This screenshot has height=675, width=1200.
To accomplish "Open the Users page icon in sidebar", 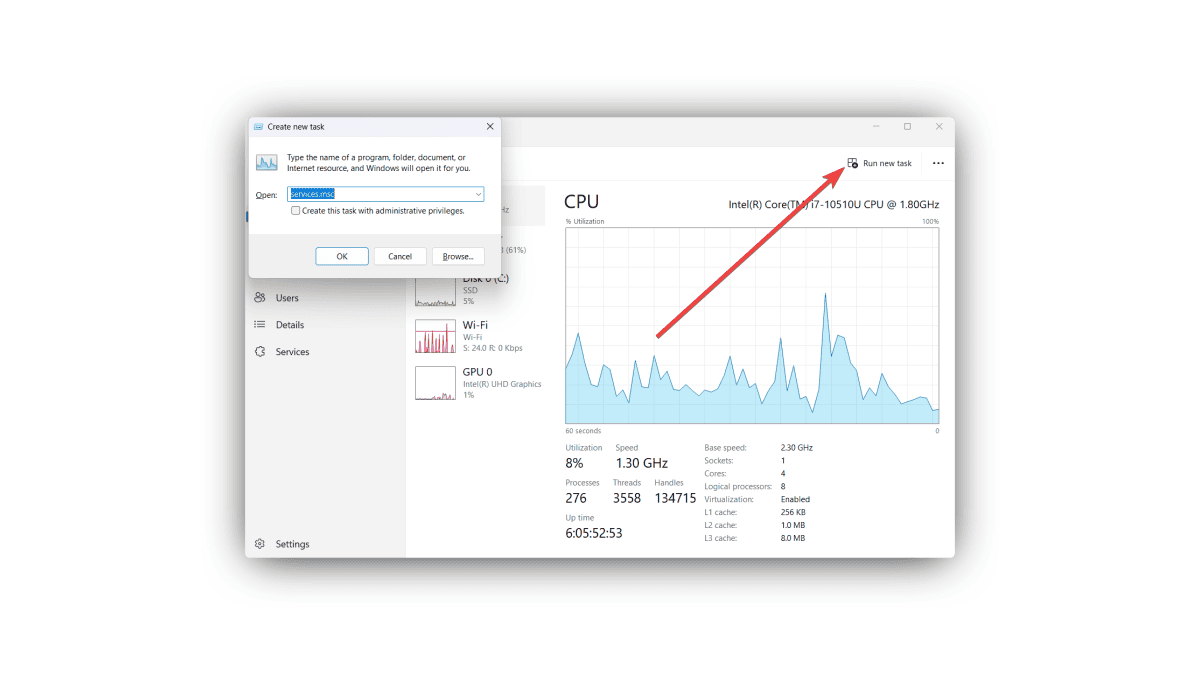I will (x=260, y=298).
